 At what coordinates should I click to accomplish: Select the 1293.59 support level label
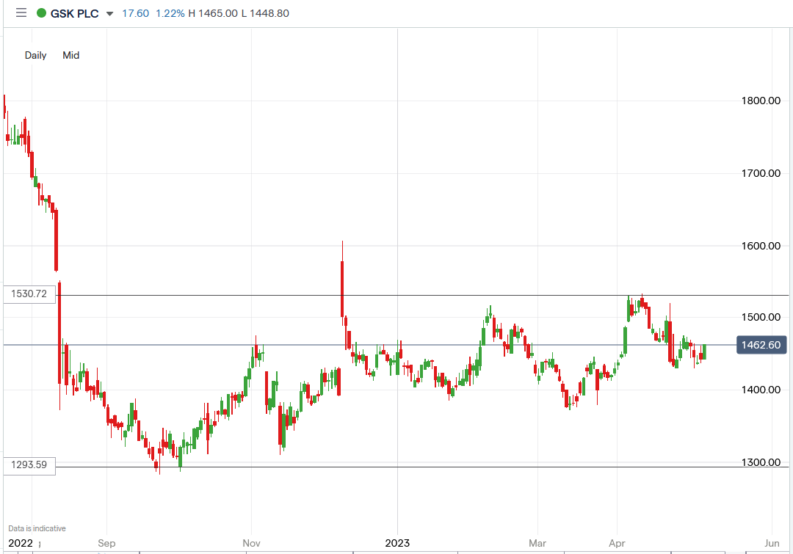pos(30,465)
